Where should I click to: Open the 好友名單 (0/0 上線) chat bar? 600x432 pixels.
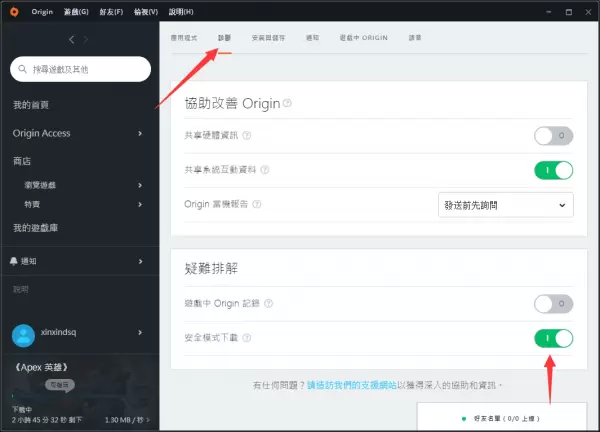coord(502,417)
